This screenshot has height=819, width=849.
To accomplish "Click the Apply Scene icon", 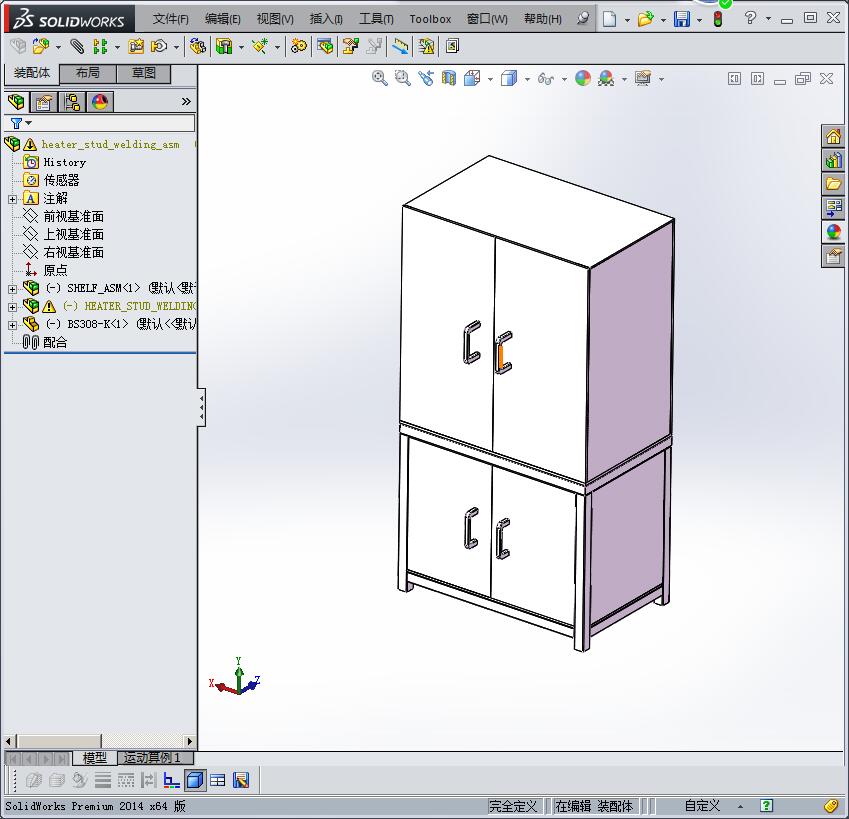I will click(606, 78).
